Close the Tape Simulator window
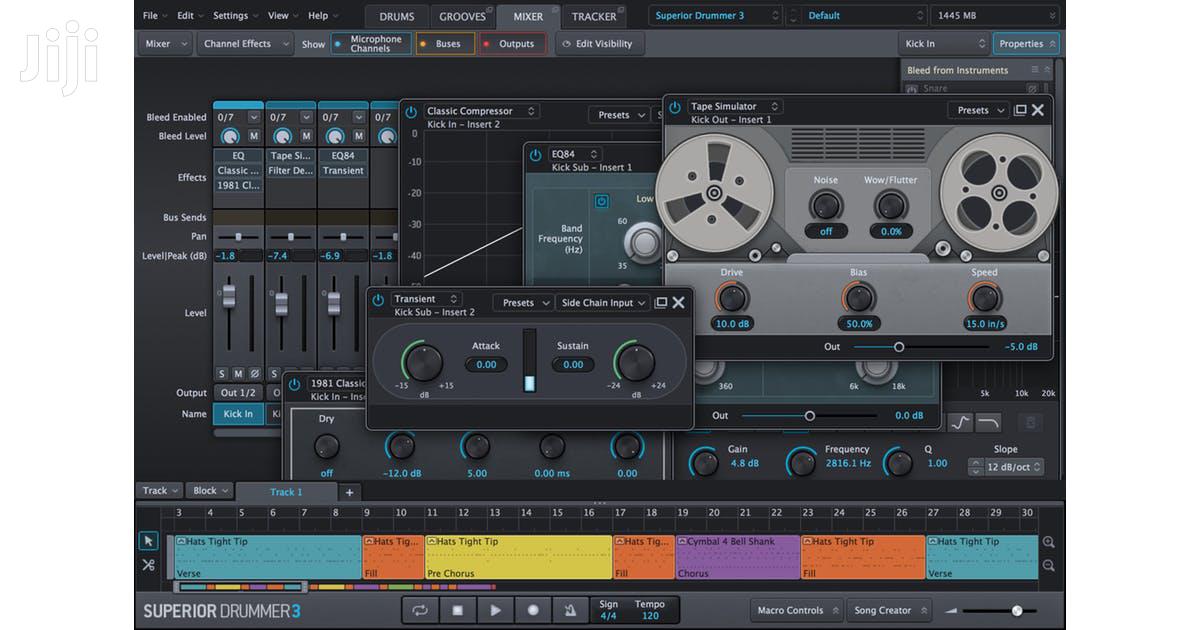Screen dimensions: 1200x630 point(1038,110)
